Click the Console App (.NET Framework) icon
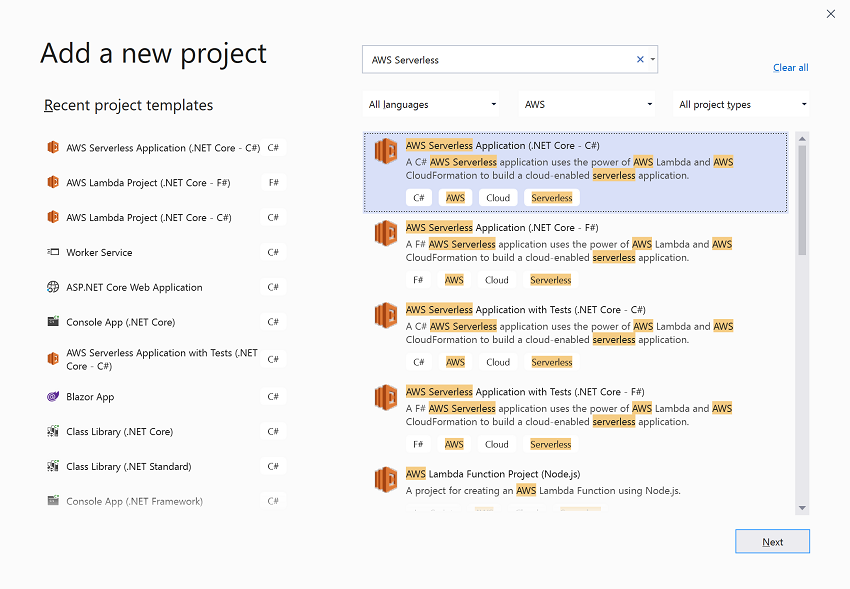This screenshot has height=589, width=850. pyautogui.click(x=53, y=501)
